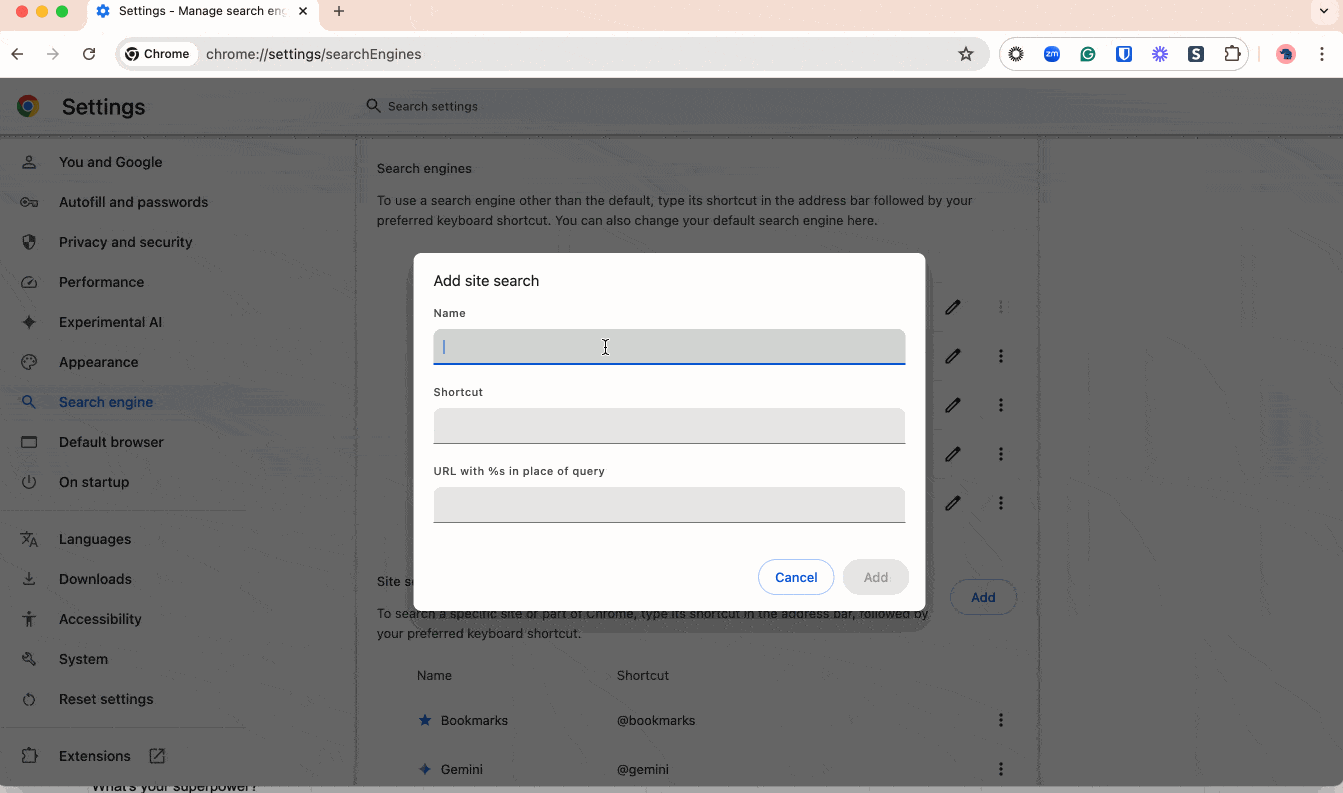Open the Grammarly extension icon
The image size is (1343, 793).
tap(1088, 54)
